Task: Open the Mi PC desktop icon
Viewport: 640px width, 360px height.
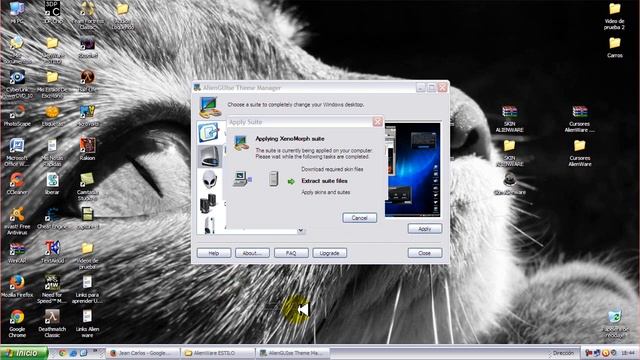Action: click(x=17, y=13)
